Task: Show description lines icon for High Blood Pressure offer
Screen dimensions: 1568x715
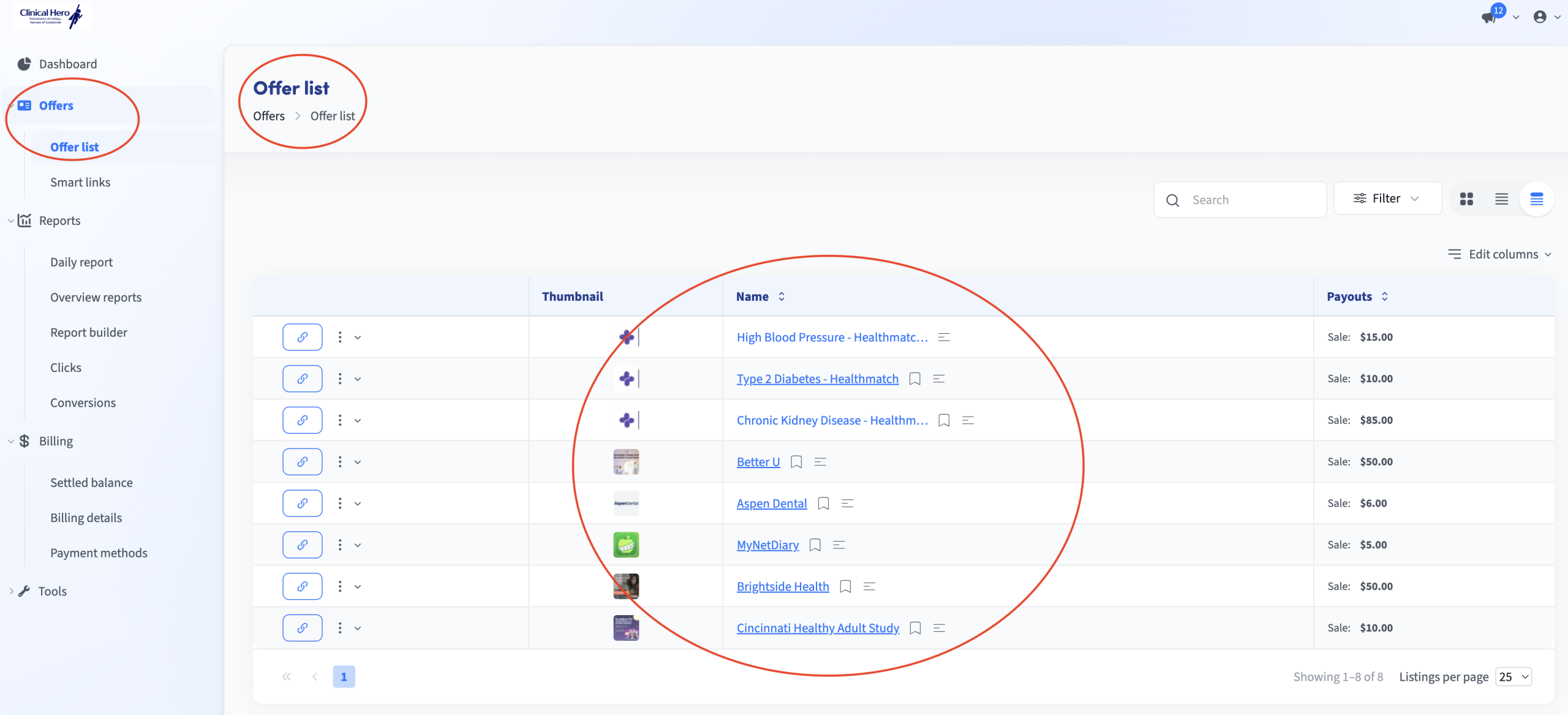Action: pyautogui.click(x=944, y=337)
